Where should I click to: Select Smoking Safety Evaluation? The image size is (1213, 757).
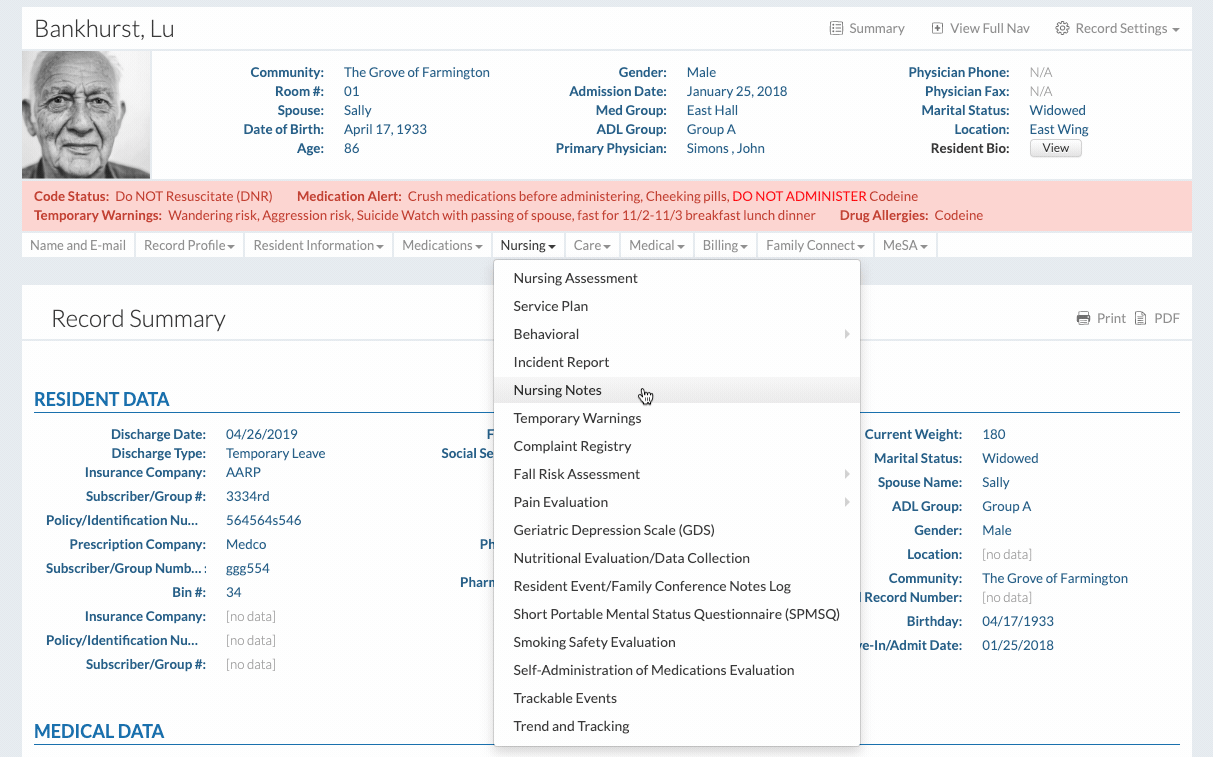tap(594, 642)
